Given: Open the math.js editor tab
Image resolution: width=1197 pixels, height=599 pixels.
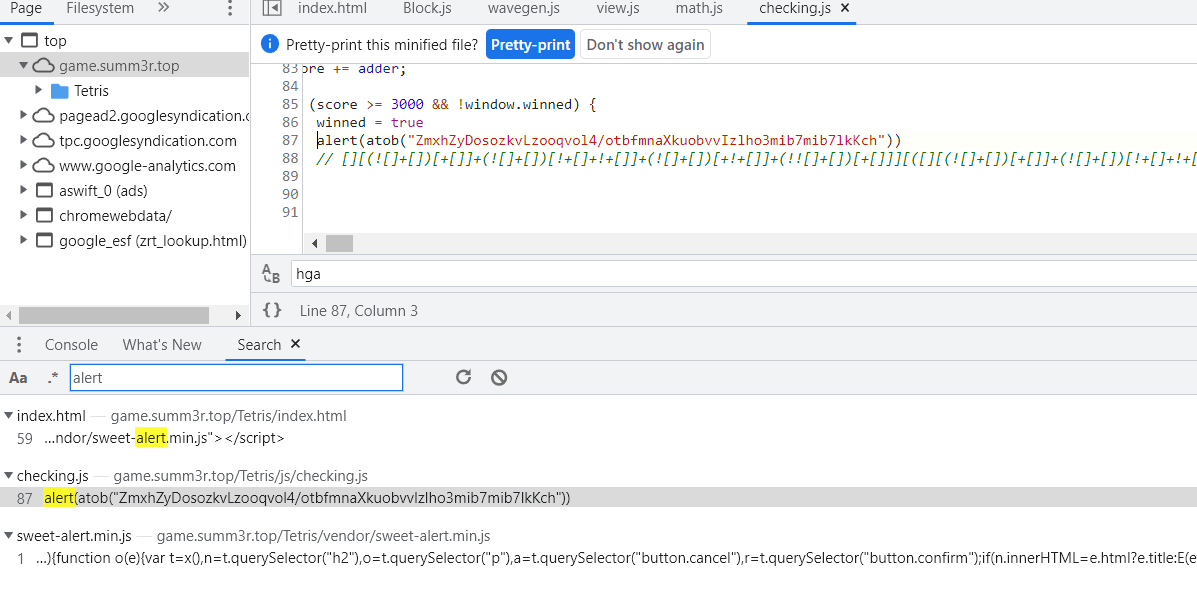Looking at the screenshot, I should (699, 8).
